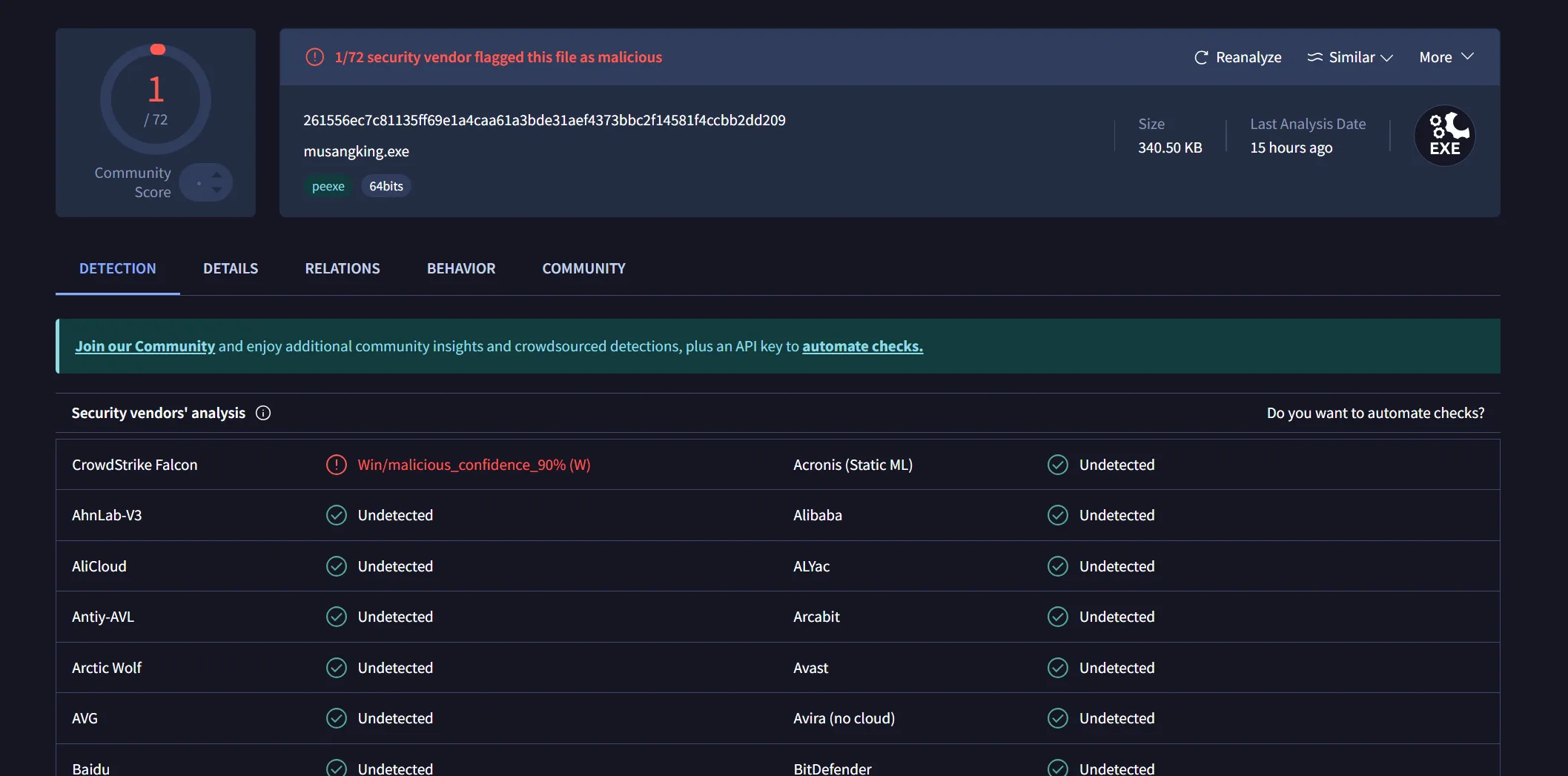The width and height of the screenshot is (1568, 776).
Task: Click the Community Score label
Action: point(133,182)
